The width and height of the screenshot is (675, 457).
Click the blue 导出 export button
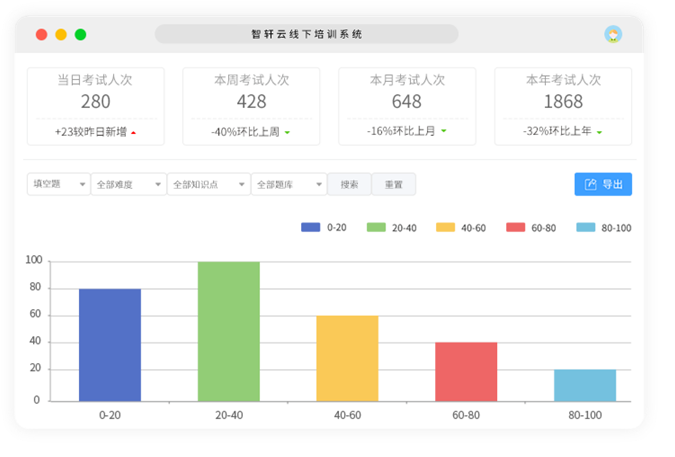[603, 184]
